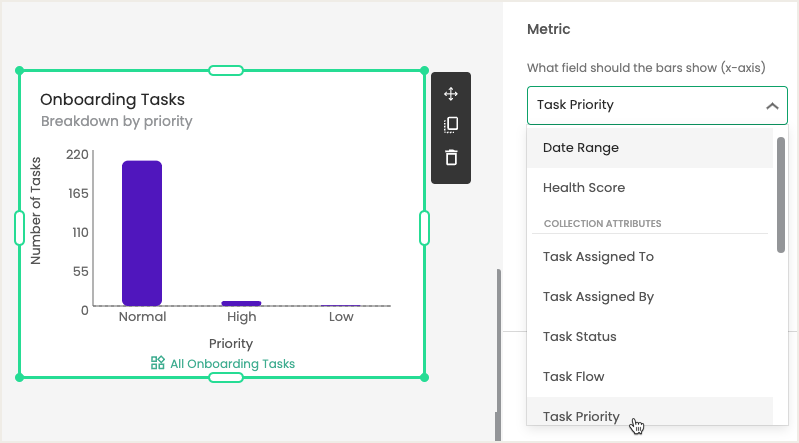Select Task Assigned To attribute
The image size is (799, 443).
(650, 256)
